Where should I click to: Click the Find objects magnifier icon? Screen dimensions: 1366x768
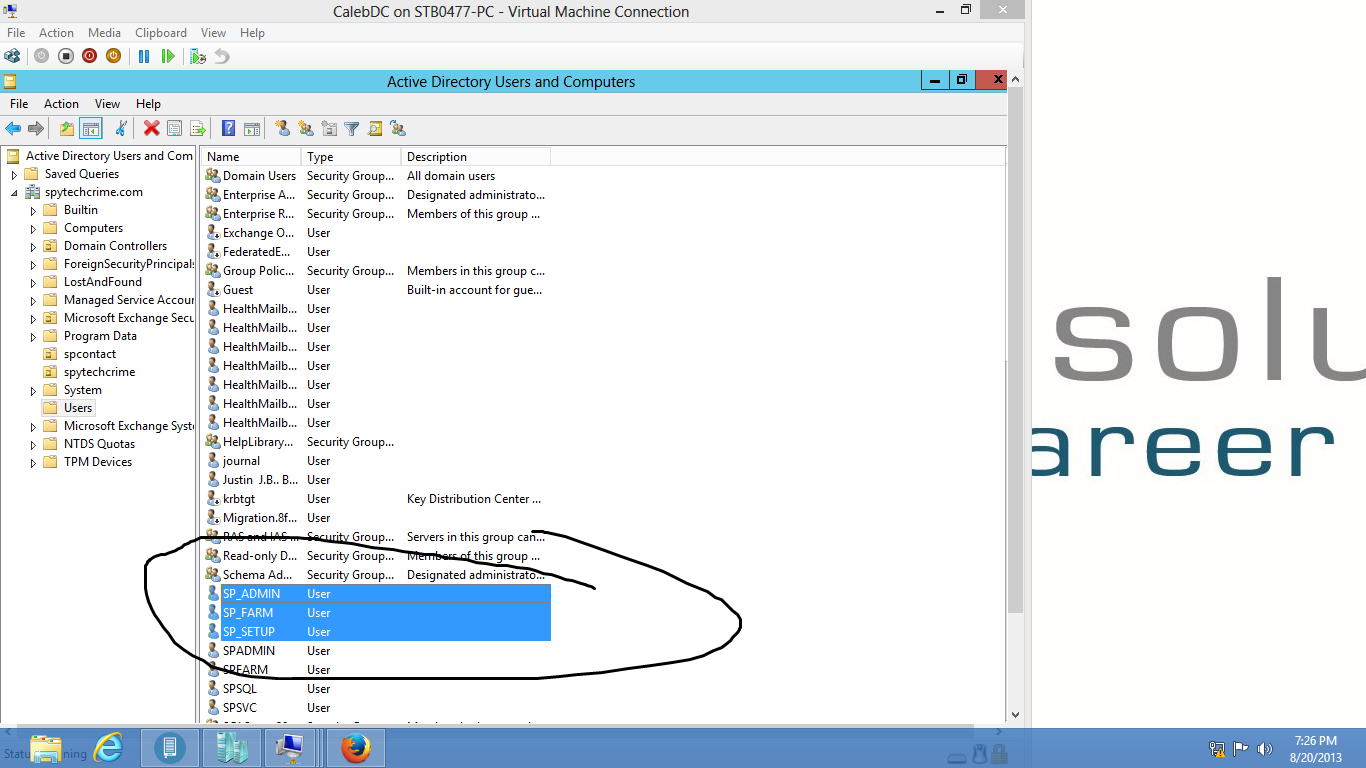click(x=375, y=128)
